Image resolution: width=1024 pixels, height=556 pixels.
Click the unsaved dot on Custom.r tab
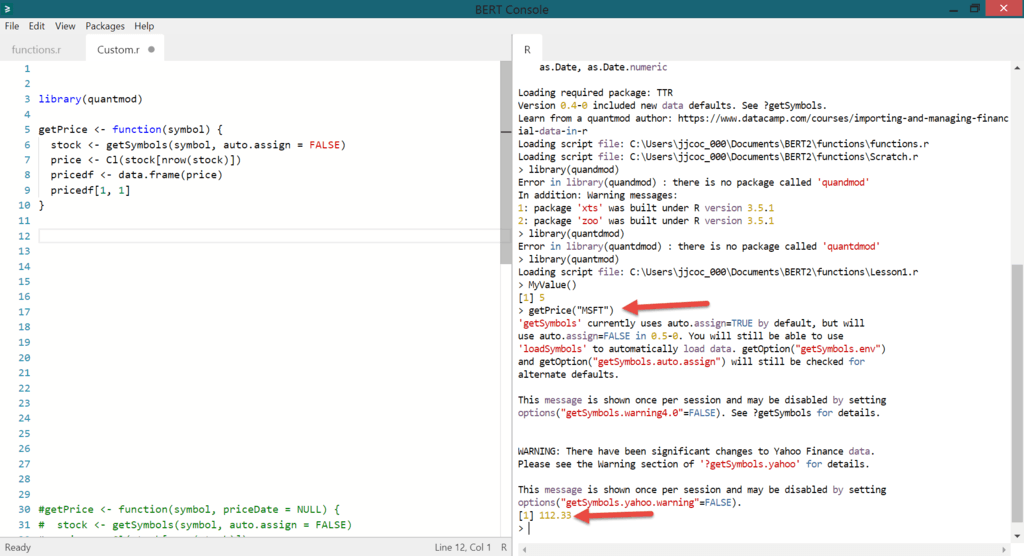pos(152,50)
